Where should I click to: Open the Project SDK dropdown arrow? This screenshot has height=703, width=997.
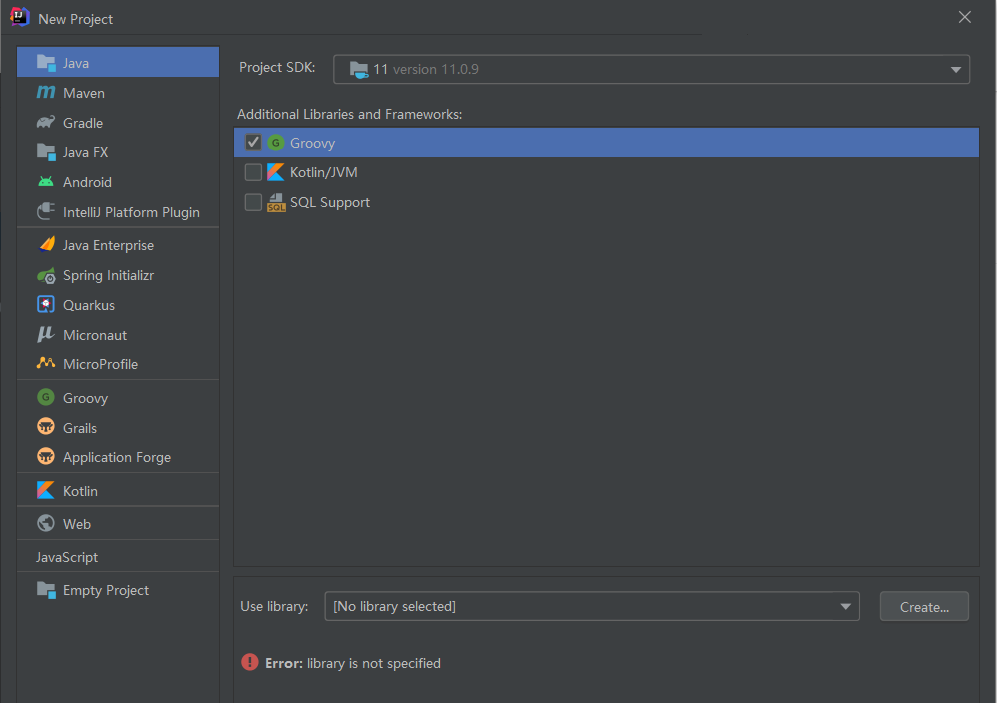pyautogui.click(x=956, y=70)
